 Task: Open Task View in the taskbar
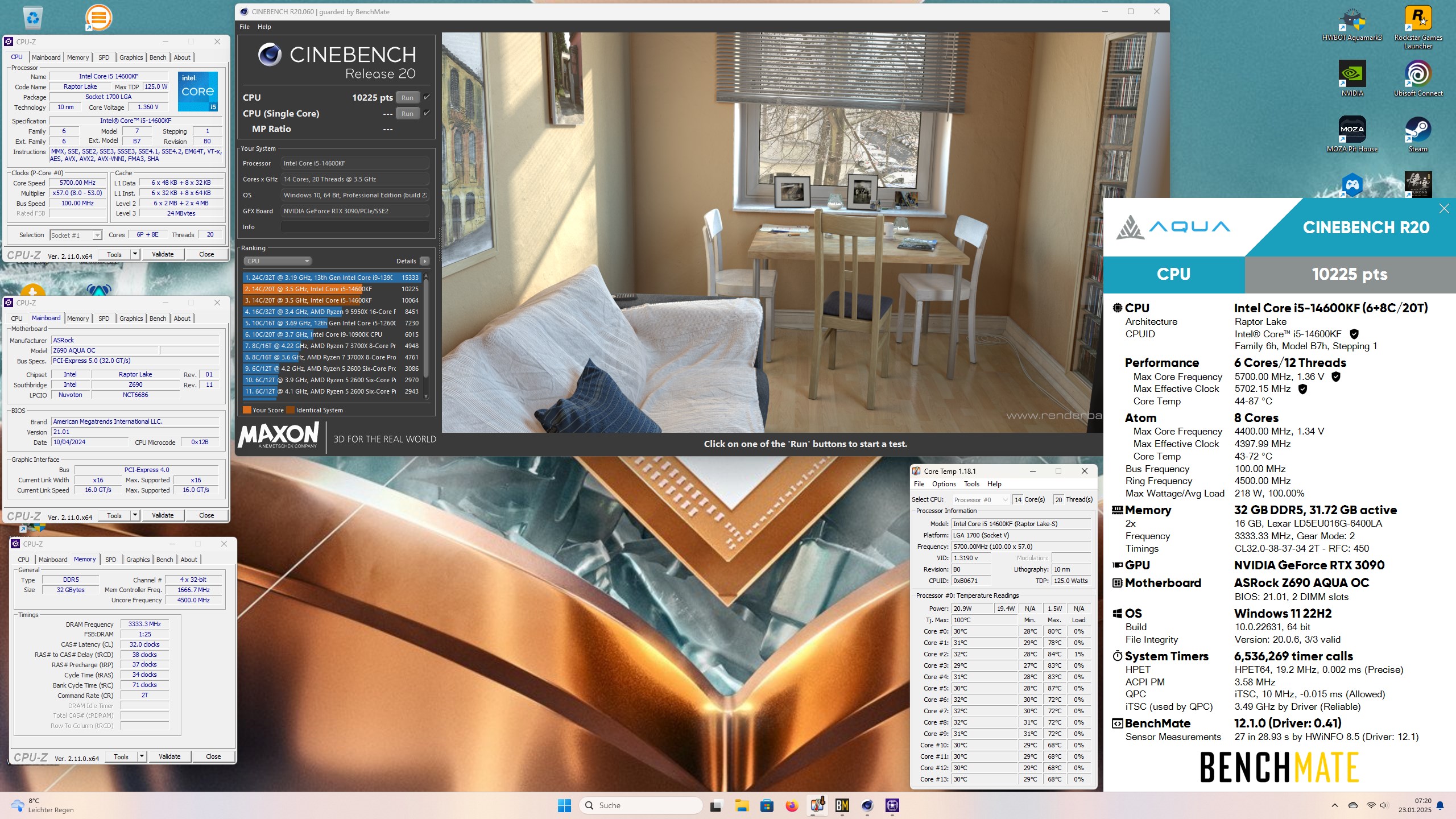pyautogui.click(x=715, y=805)
